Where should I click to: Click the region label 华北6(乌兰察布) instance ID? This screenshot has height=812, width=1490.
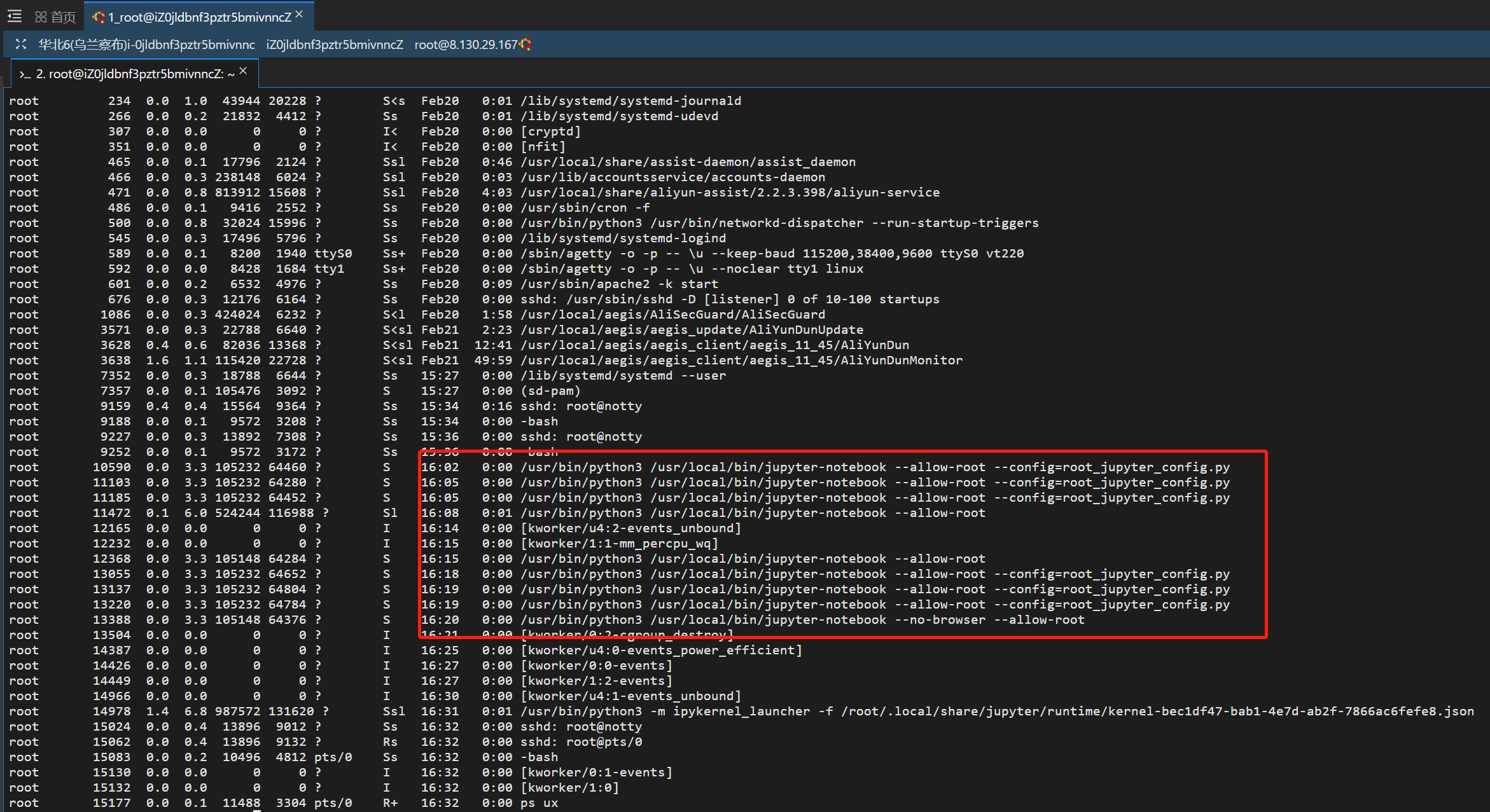tap(146, 45)
